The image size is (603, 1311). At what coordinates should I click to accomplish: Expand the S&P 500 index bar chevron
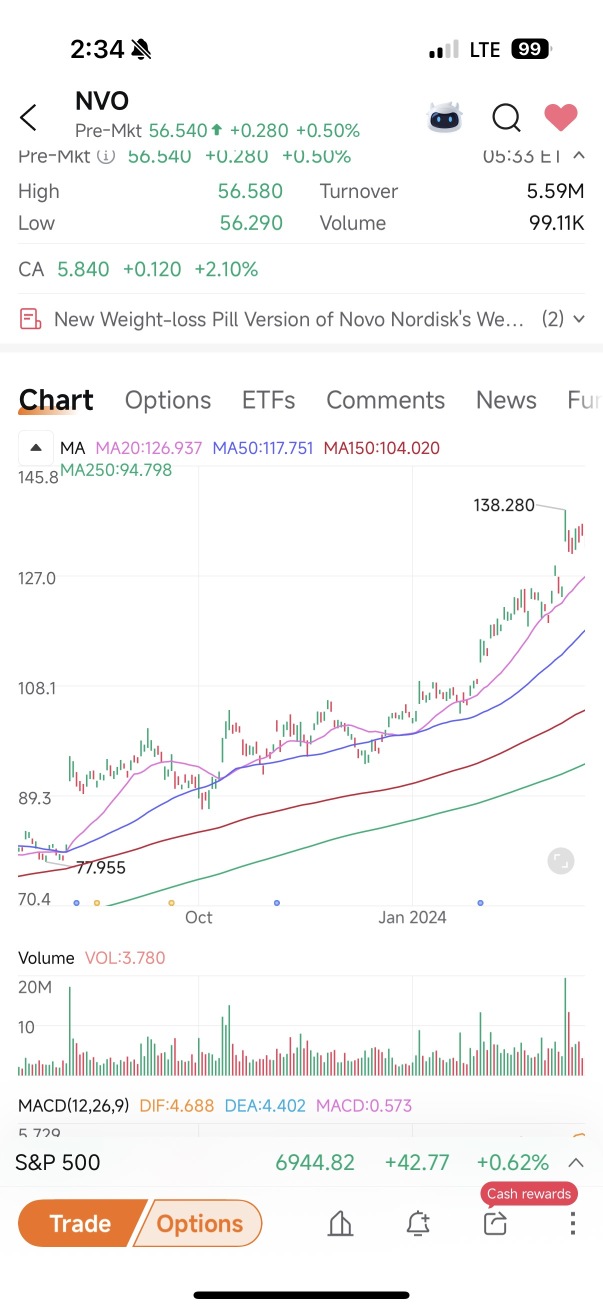(x=576, y=1162)
